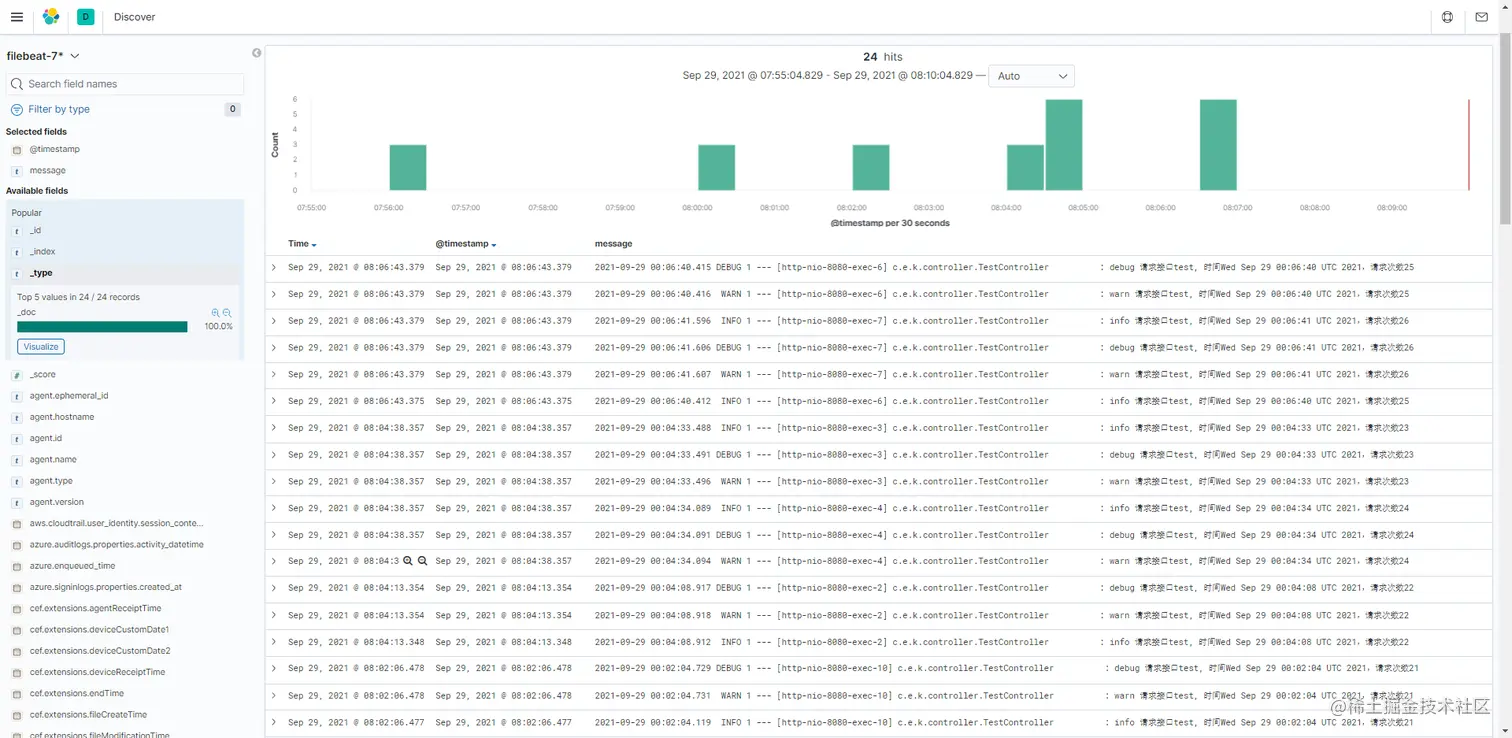Sort by @timestamp column arrow
This screenshot has height=738, width=1512.
(494, 245)
